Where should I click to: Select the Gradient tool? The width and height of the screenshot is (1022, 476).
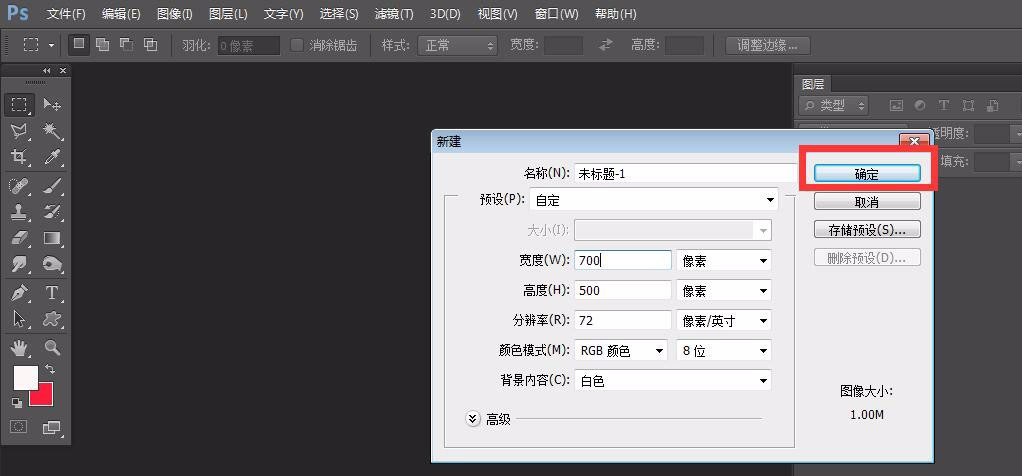tap(51, 238)
